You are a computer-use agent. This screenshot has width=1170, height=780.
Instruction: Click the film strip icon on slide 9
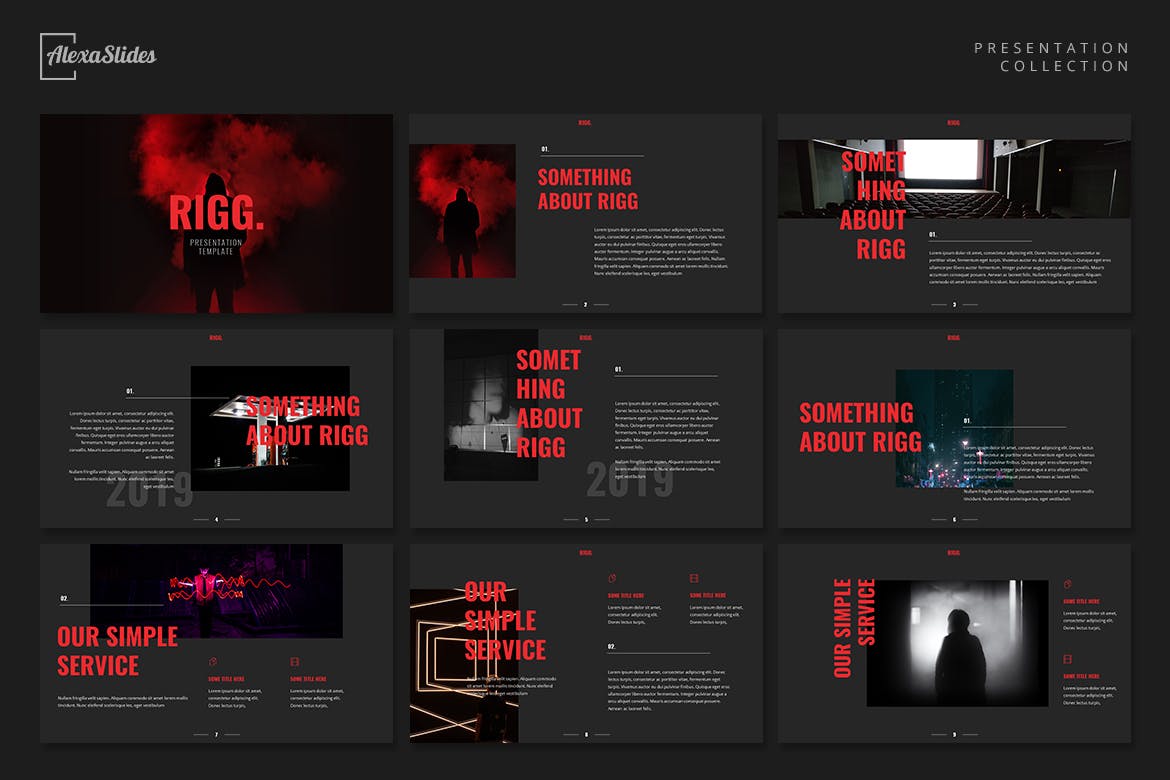point(1067,659)
